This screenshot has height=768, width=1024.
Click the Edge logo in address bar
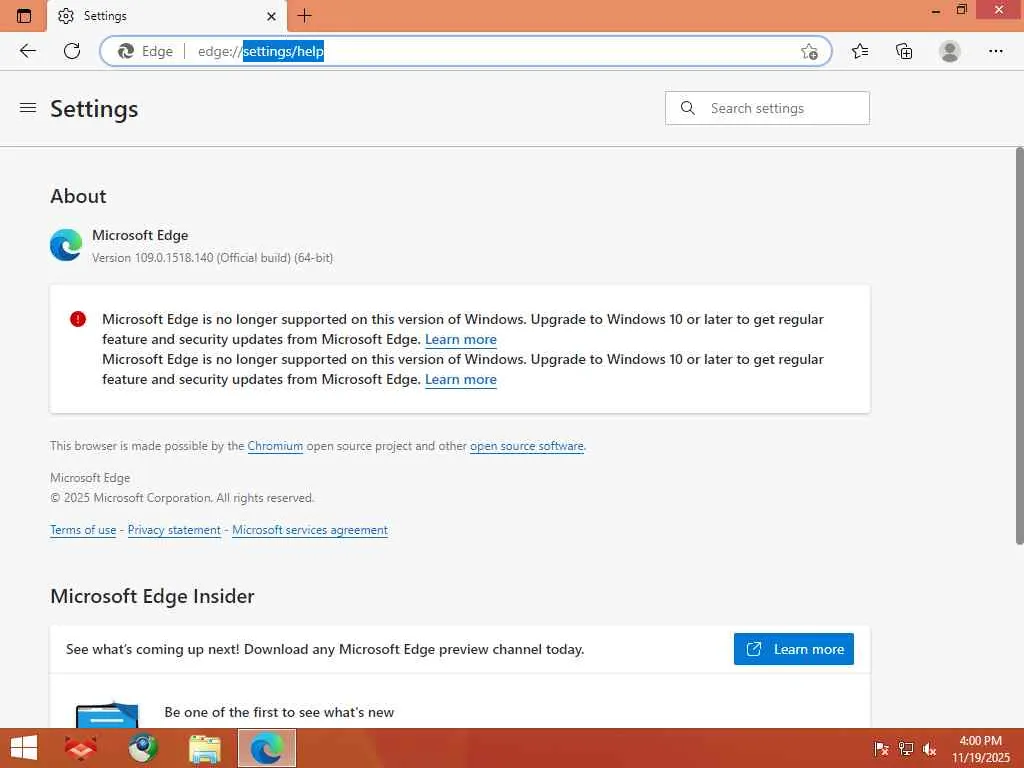(x=125, y=51)
